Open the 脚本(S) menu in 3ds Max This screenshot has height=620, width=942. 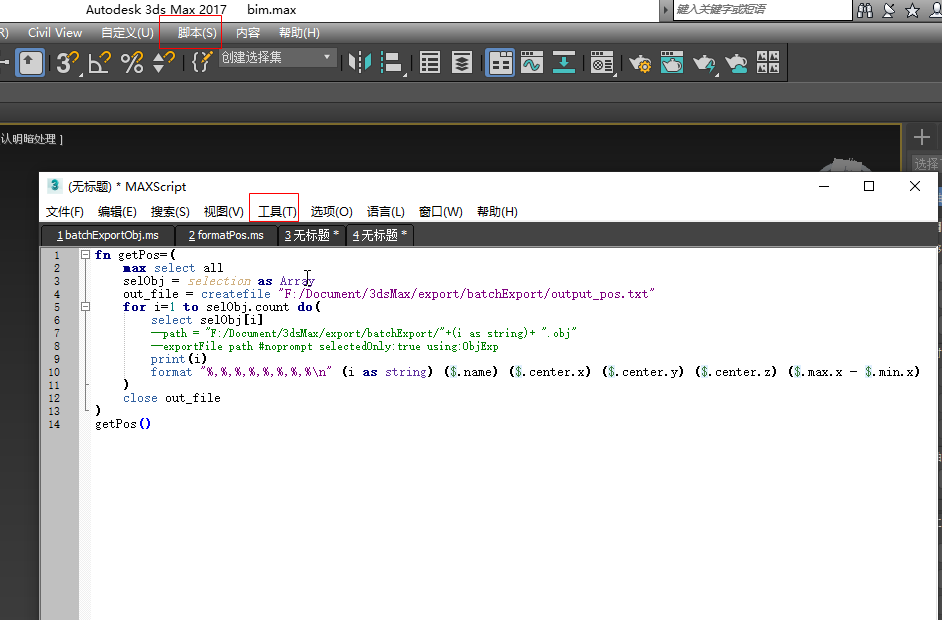pos(196,32)
